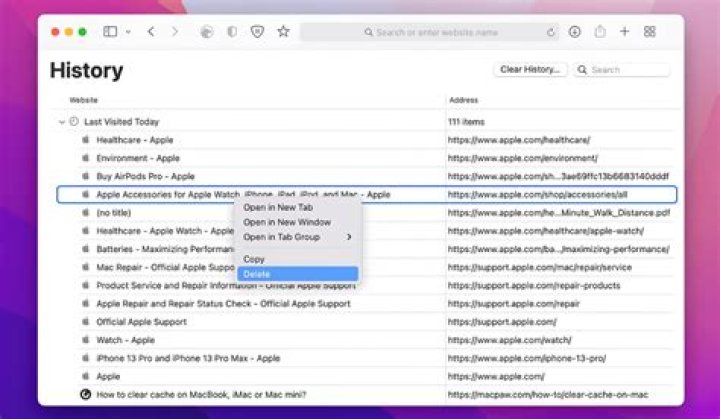The width and height of the screenshot is (720, 419).
Task: Select Healthcare - Apple Watch - Apple row
Action: [366, 231]
